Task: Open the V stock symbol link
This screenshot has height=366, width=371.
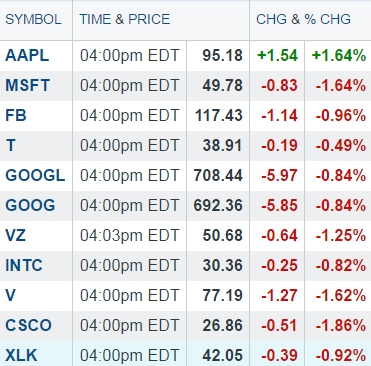Action: tap(11, 295)
